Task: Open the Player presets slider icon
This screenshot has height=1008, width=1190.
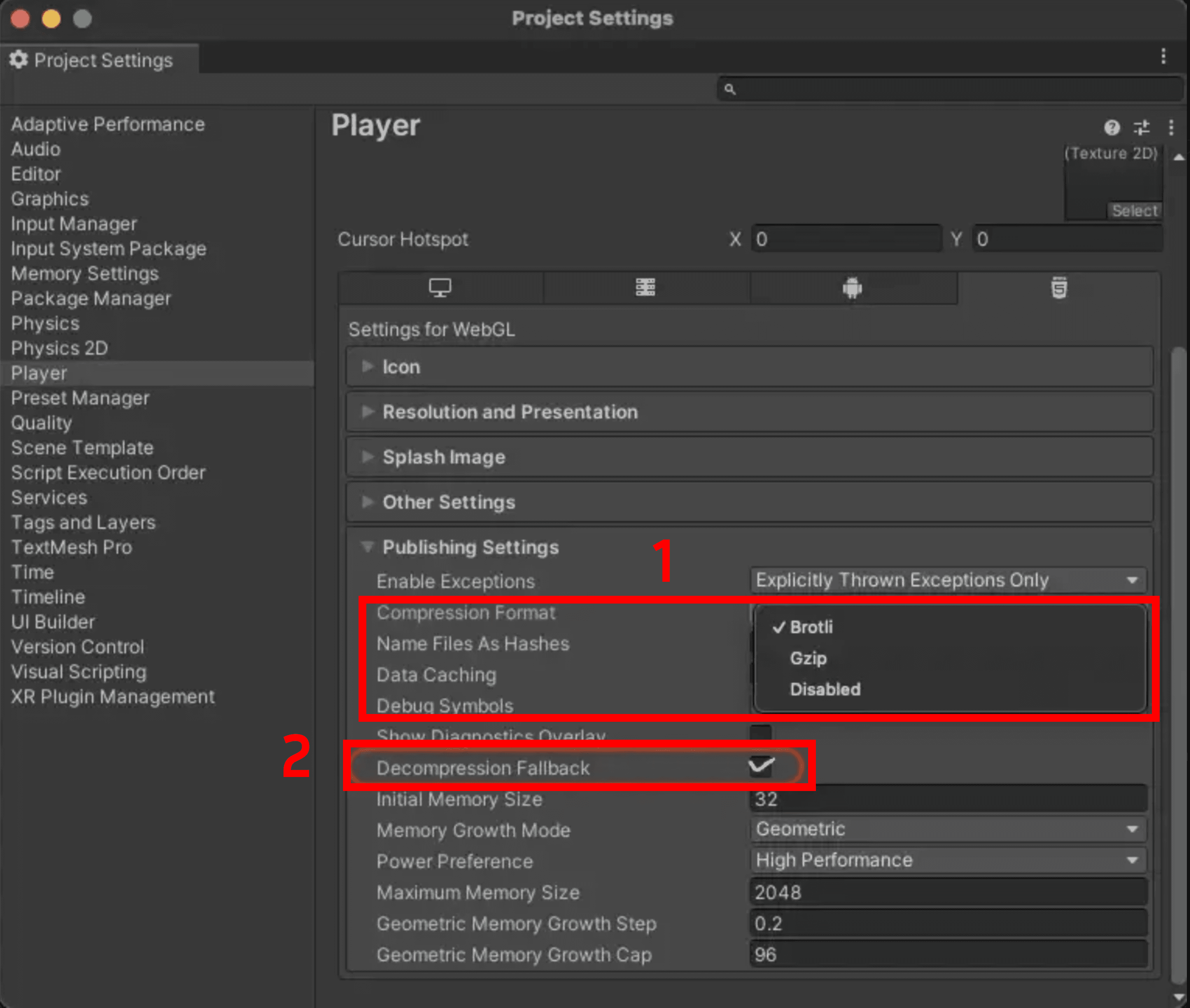Action: (1141, 127)
